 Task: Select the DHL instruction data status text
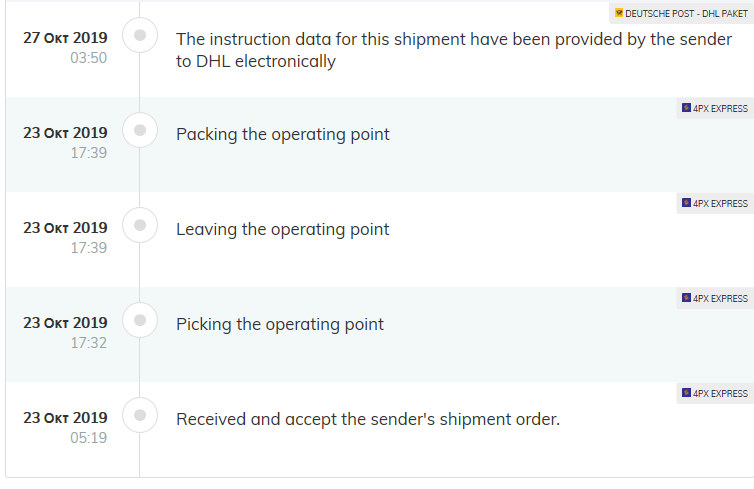coord(454,50)
